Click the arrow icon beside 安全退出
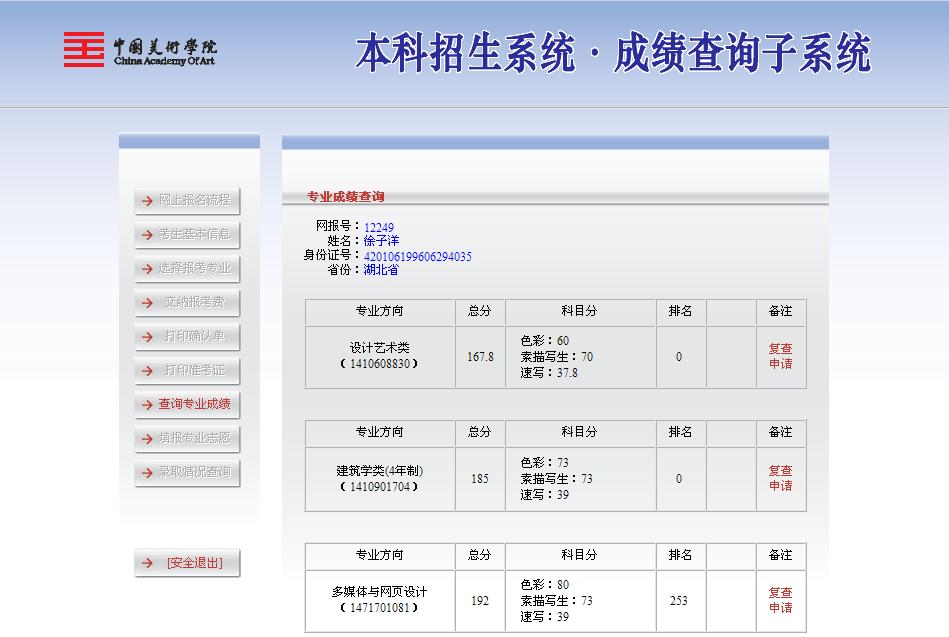 (147, 563)
